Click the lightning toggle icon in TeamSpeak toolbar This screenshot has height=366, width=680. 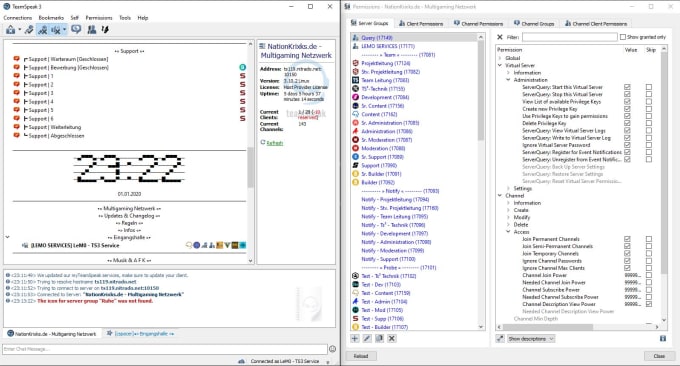point(105,29)
